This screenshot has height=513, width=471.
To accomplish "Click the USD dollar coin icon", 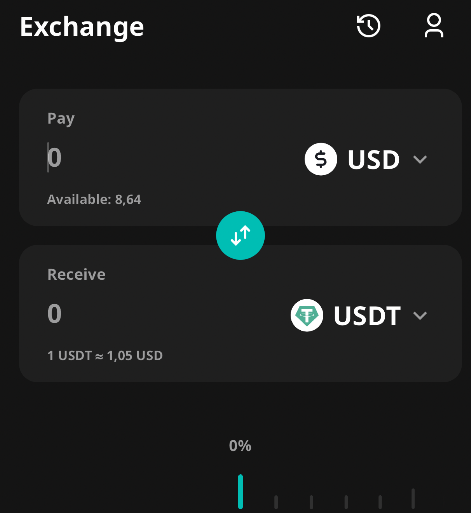I will point(321,159).
